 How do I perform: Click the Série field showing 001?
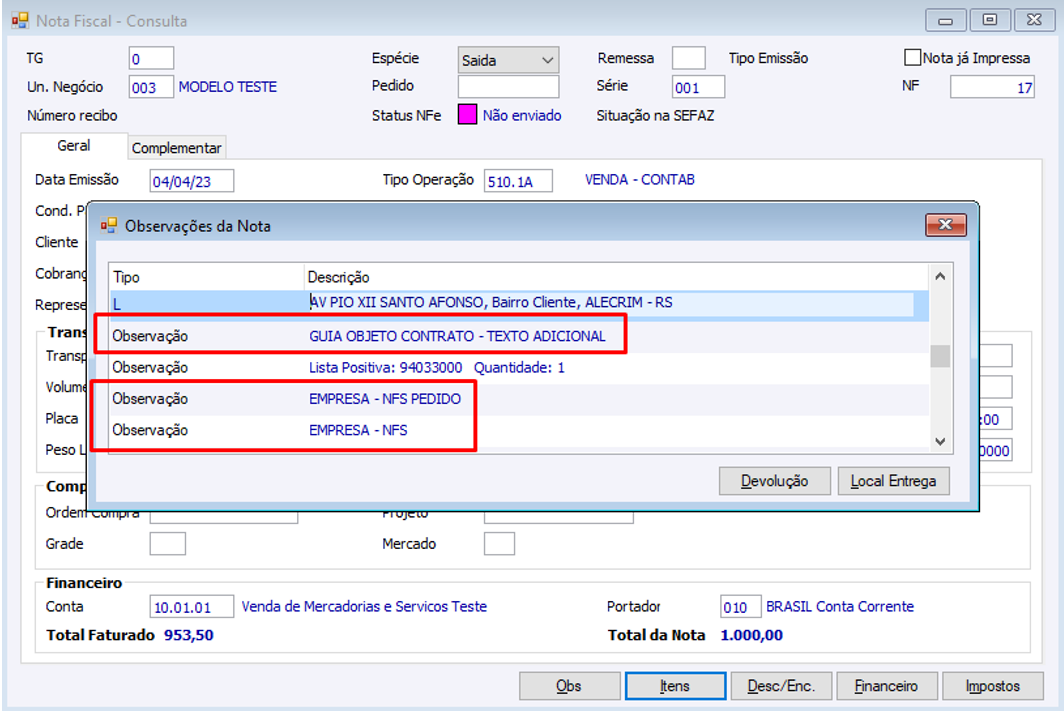tap(698, 87)
